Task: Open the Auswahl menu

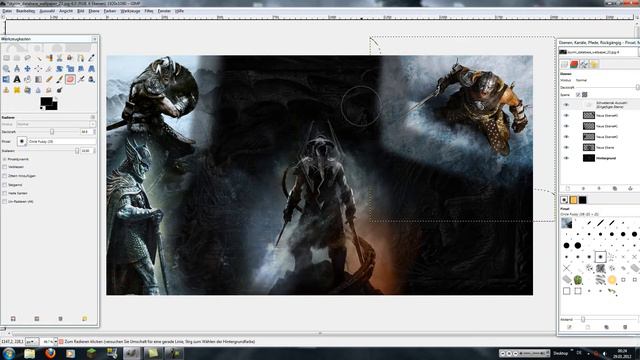Action: click(x=47, y=11)
